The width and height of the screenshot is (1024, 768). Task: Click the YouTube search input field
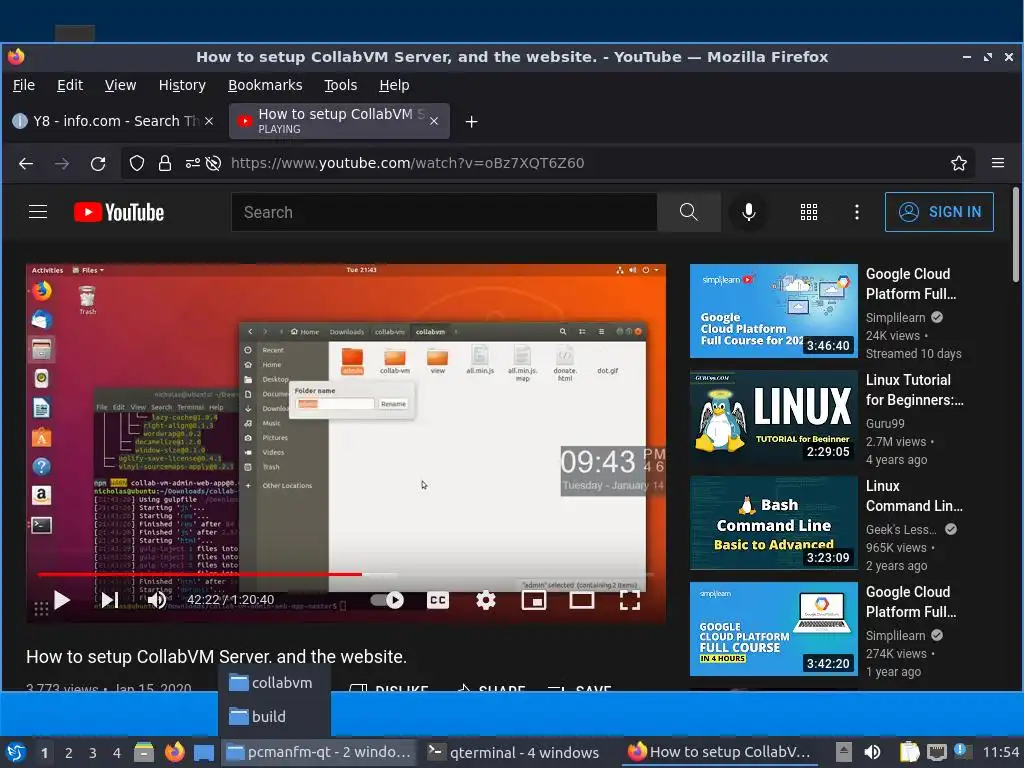(x=444, y=212)
